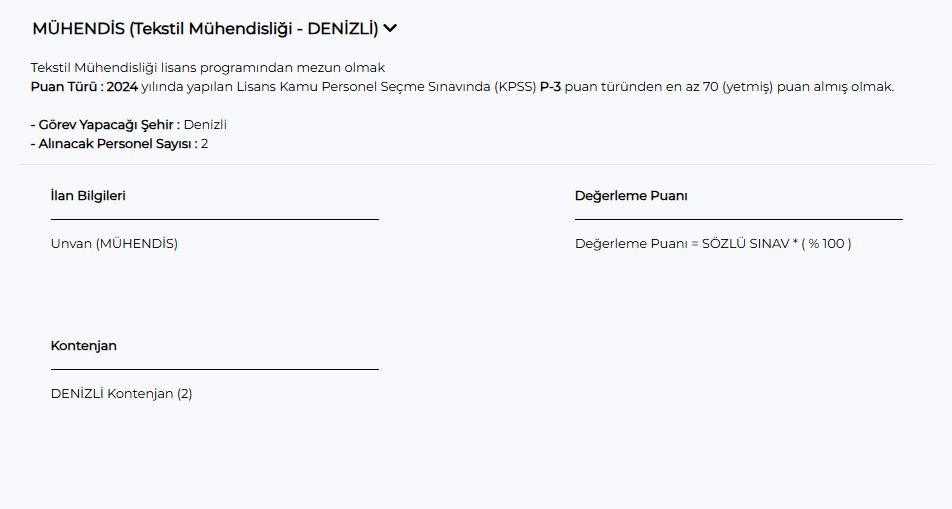Click the Denizli city value
Viewport: 952px width, 509px height.
205,125
